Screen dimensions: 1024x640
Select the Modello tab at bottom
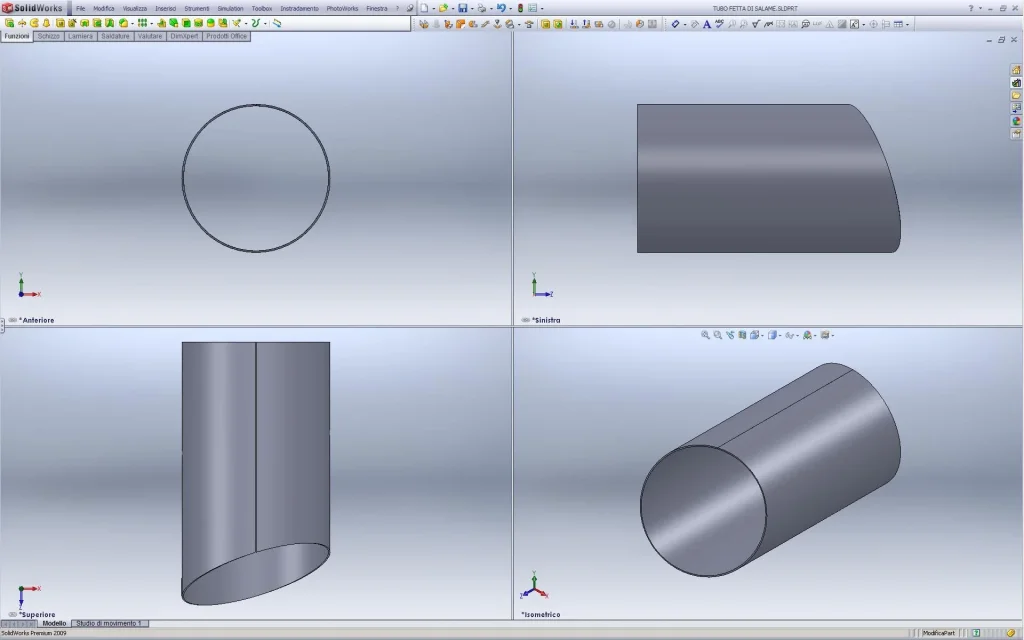click(x=54, y=624)
